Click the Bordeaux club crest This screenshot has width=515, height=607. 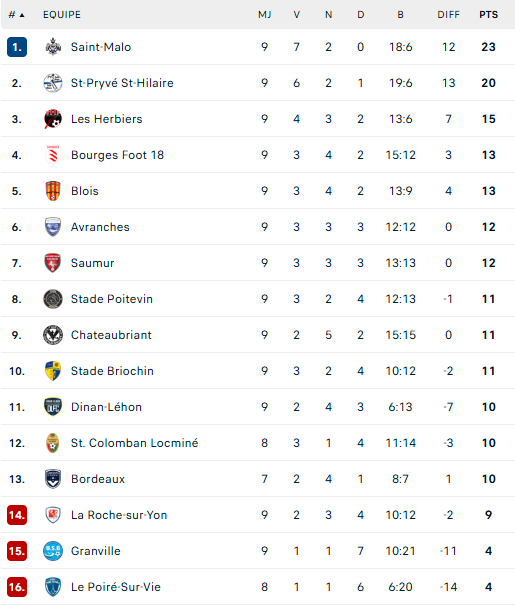coord(53,479)
